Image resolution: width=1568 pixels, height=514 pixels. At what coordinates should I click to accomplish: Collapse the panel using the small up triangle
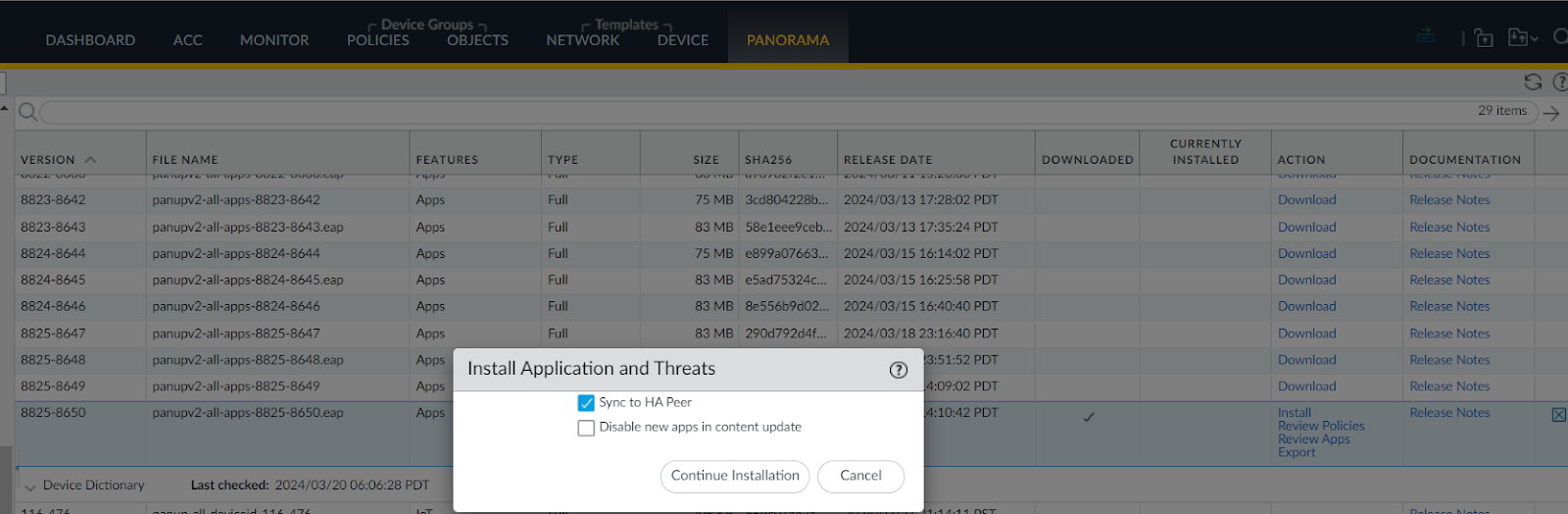point(5,108)
